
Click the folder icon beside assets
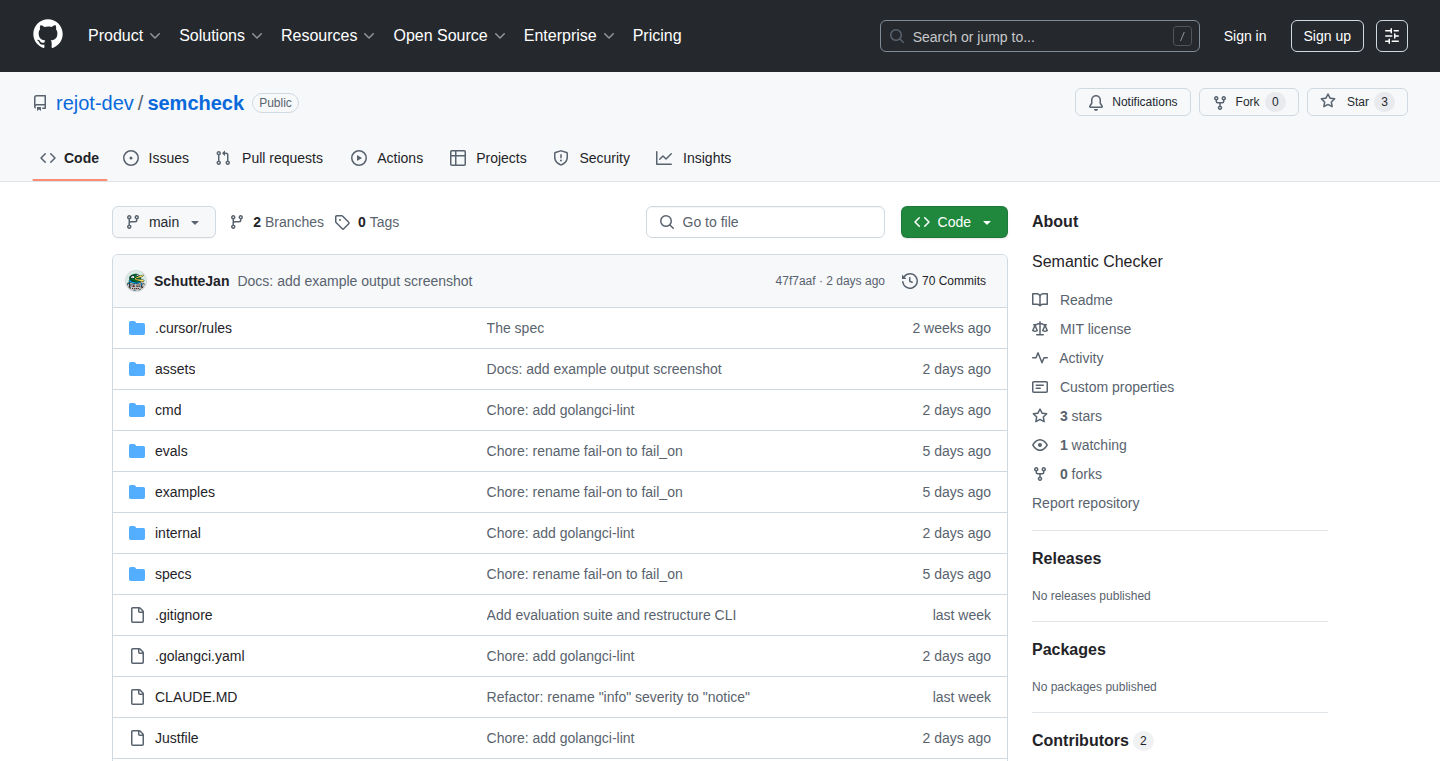pos(137,369)
